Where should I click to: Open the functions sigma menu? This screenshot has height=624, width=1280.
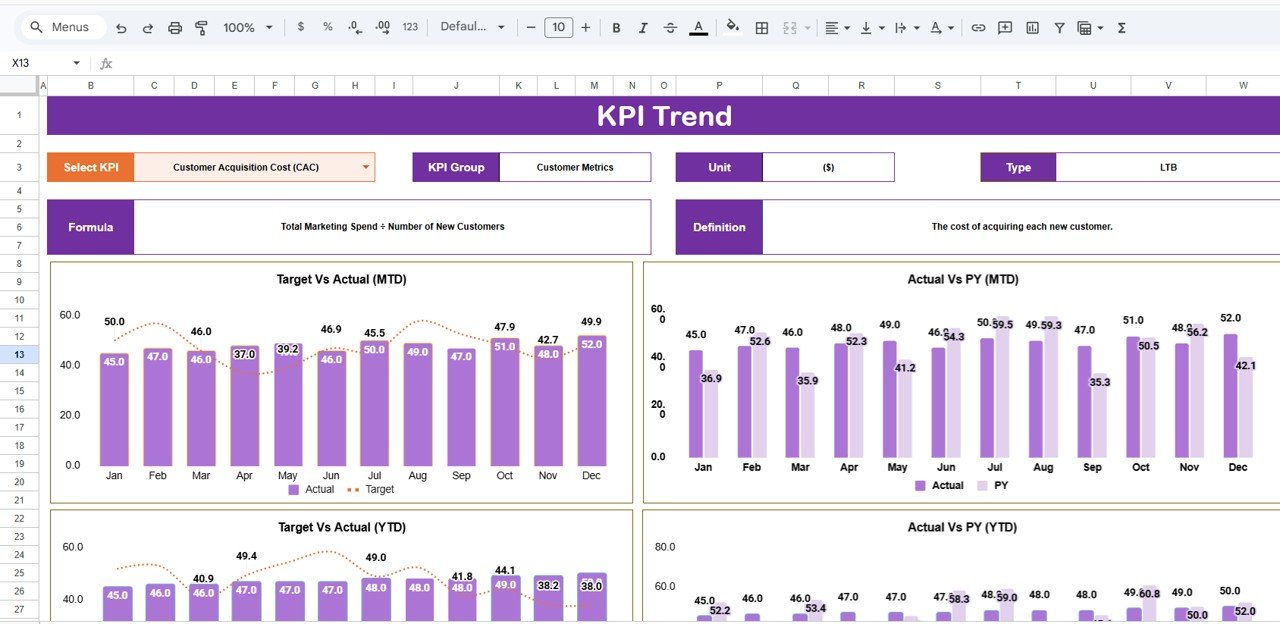[x=1121, y=28]
